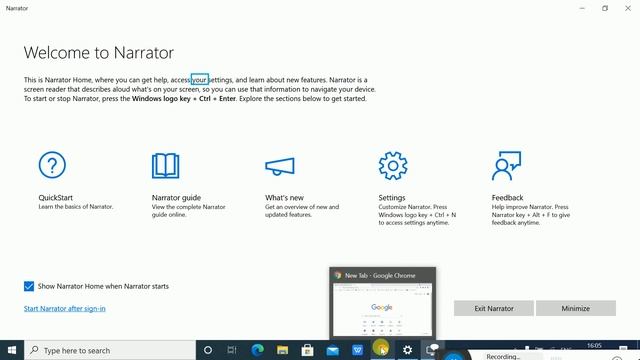640x360 pixels.
Task: Open Cortana from the taskbar
Action: [x=208, y=350]
